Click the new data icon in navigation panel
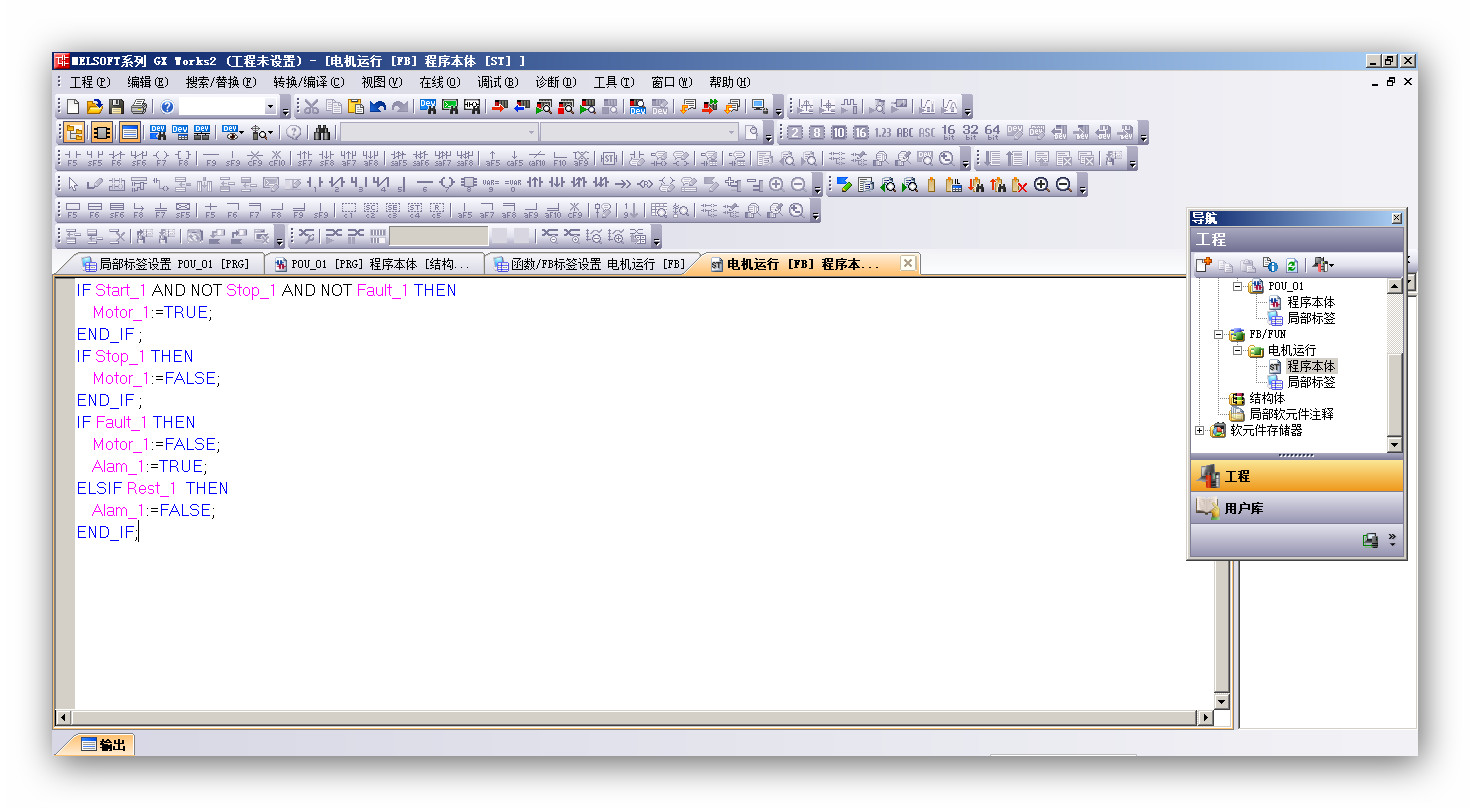The height and width of the screenshot is (808, 1470). [x=1204, y=265]
